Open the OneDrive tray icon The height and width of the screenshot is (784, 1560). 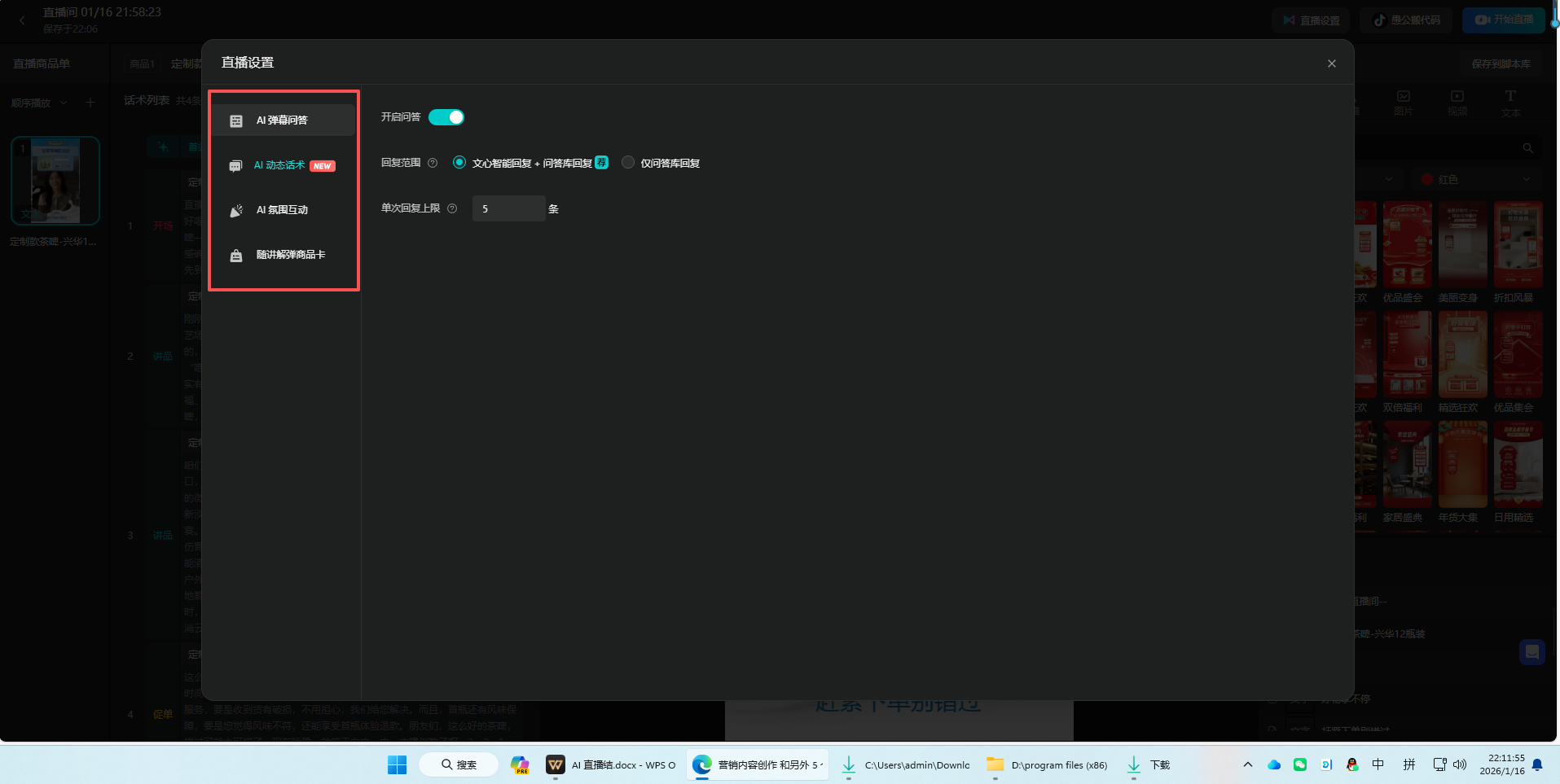(x=1274, y=764)
